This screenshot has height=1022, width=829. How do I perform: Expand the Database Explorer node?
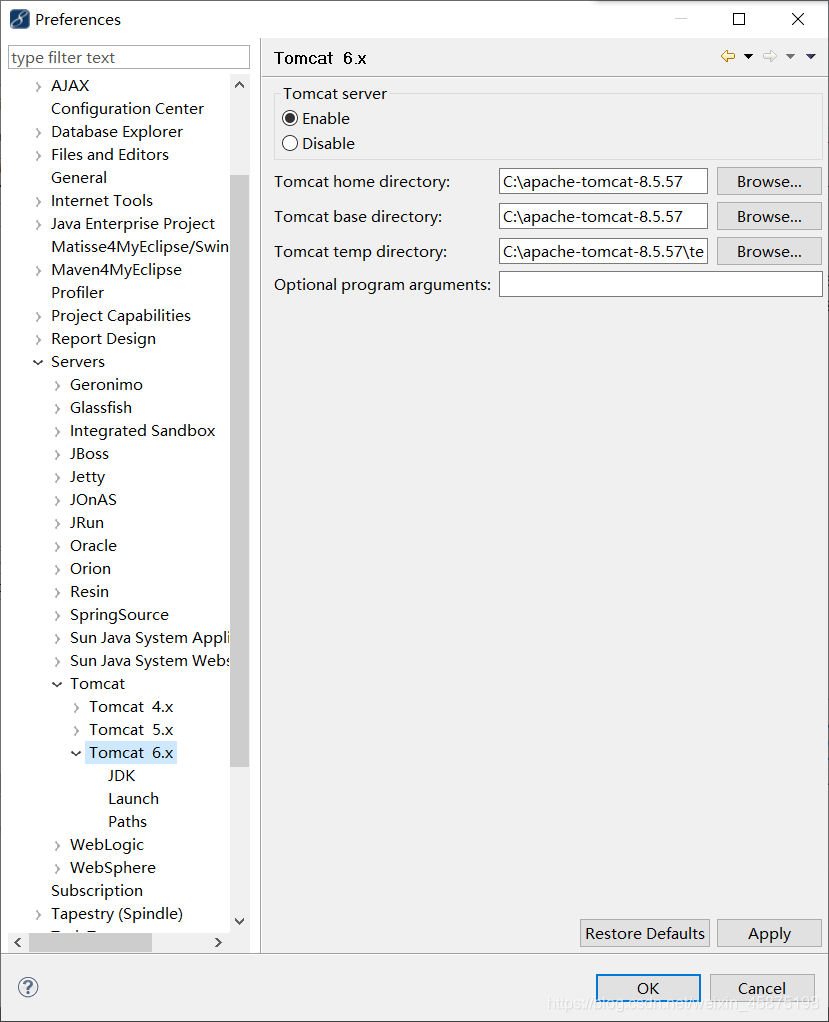[x=38, y=132]
